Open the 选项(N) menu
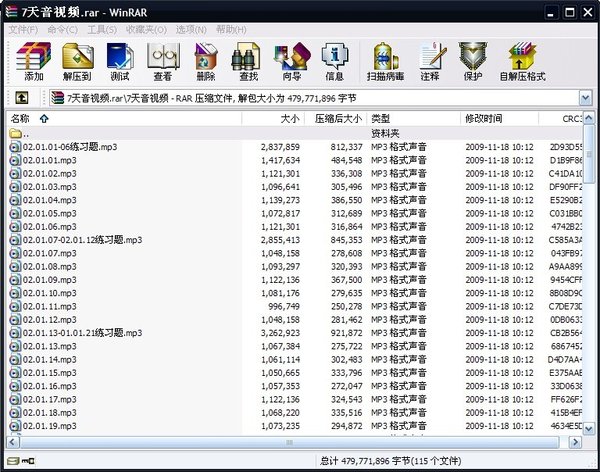600x472 pixels. (x=191, y=29)
